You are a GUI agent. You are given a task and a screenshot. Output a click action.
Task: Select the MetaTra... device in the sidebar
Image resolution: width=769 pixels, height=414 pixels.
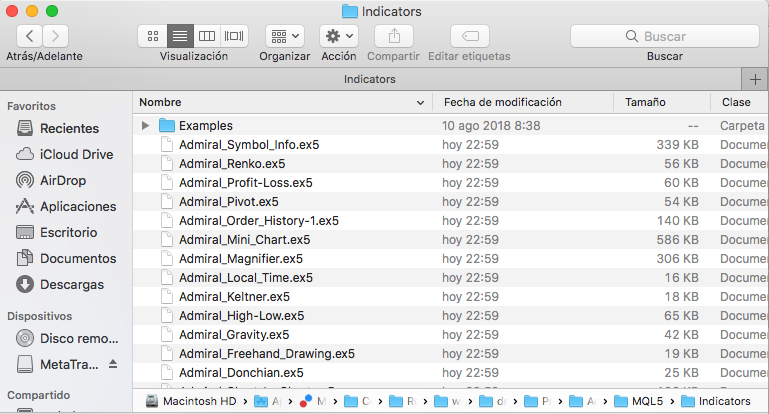pyautogui.click(x=57, y=364)
